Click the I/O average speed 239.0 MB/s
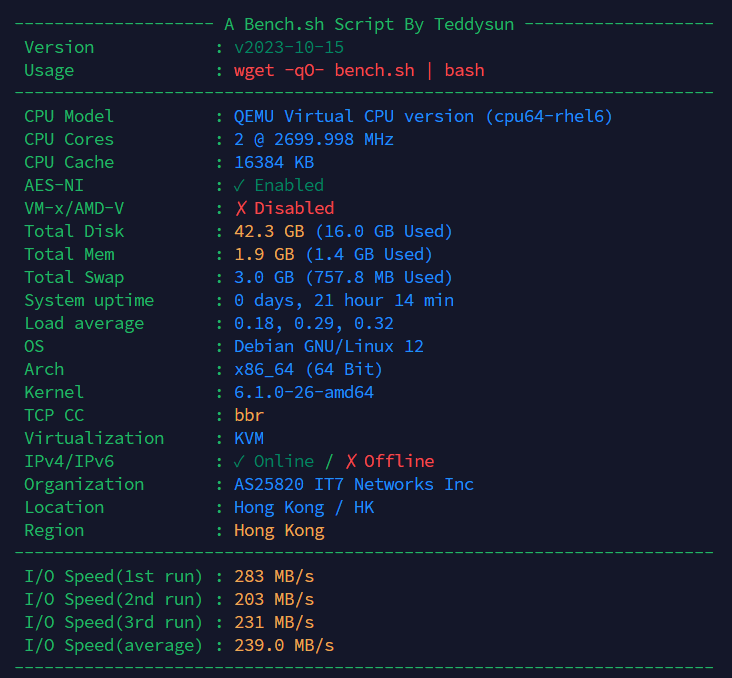732x678 pixels. [x=284, y=645]
